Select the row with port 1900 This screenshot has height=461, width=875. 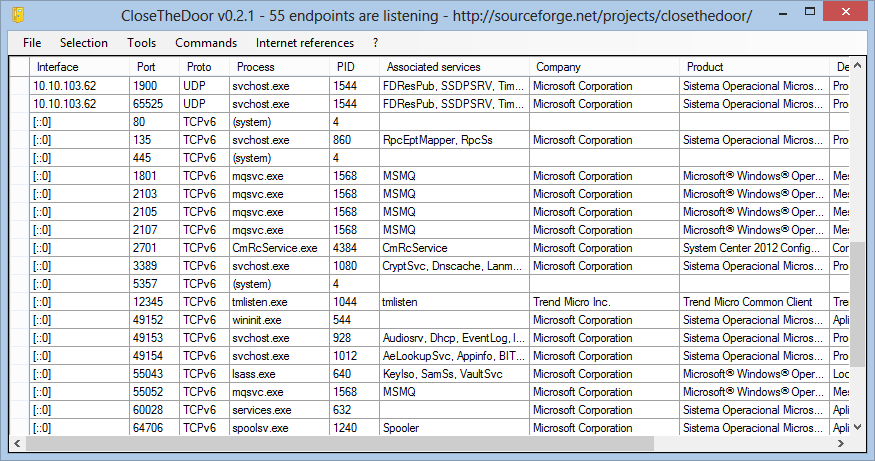[x=430, y=86]
